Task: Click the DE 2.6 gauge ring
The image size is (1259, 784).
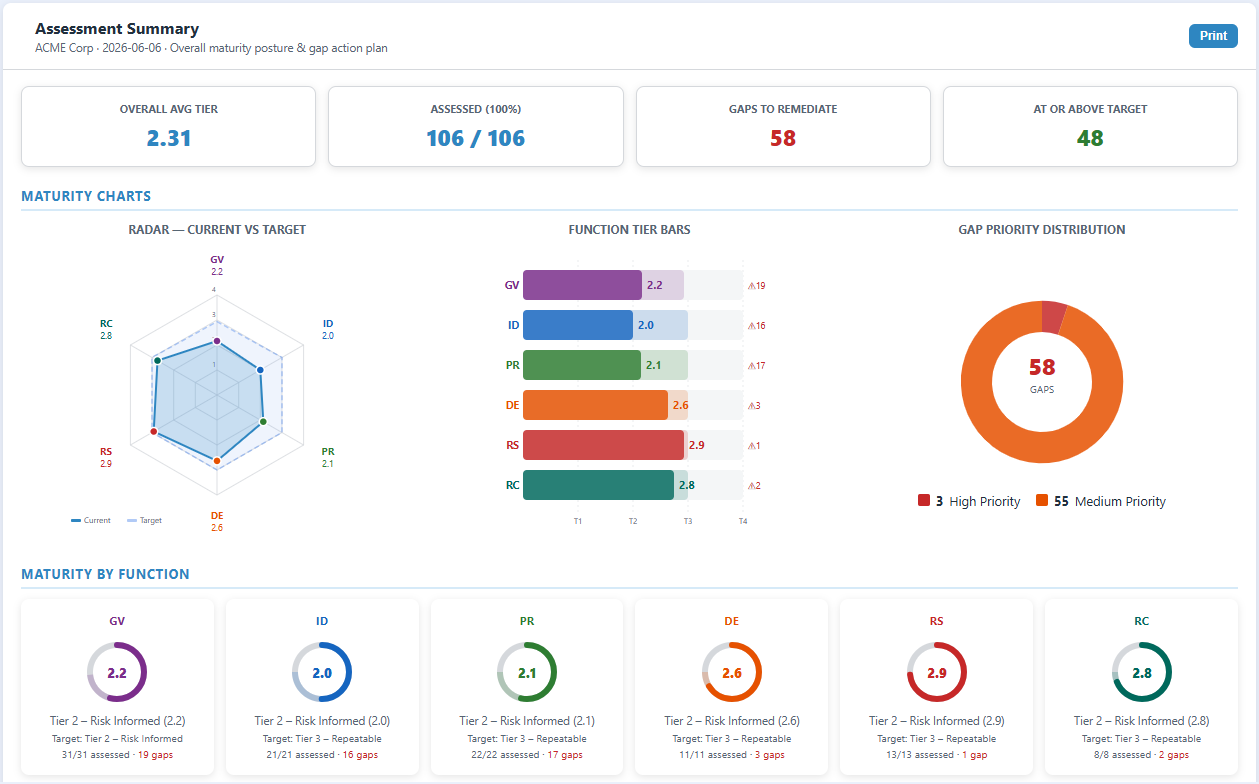Action: pyautogui.click(x=732, y=673)
